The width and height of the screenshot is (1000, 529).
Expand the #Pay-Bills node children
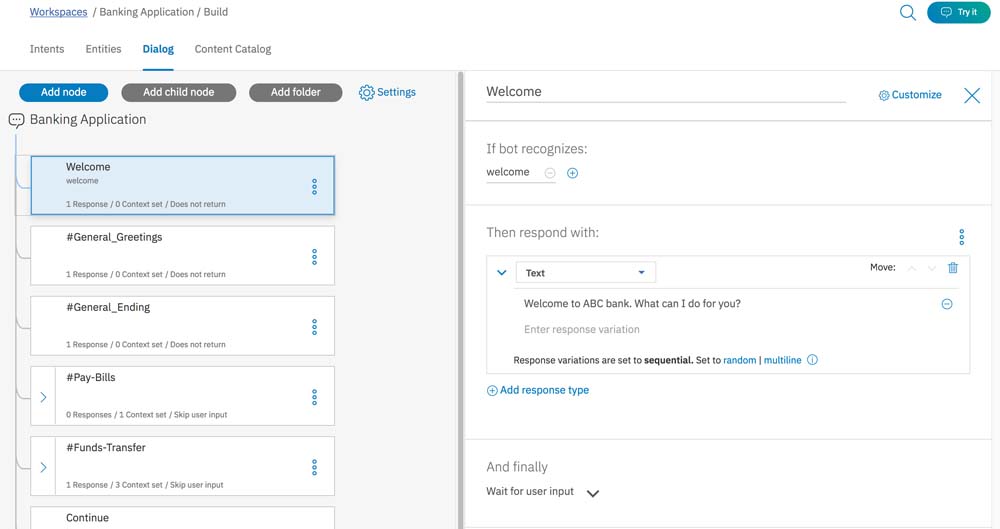43,397
